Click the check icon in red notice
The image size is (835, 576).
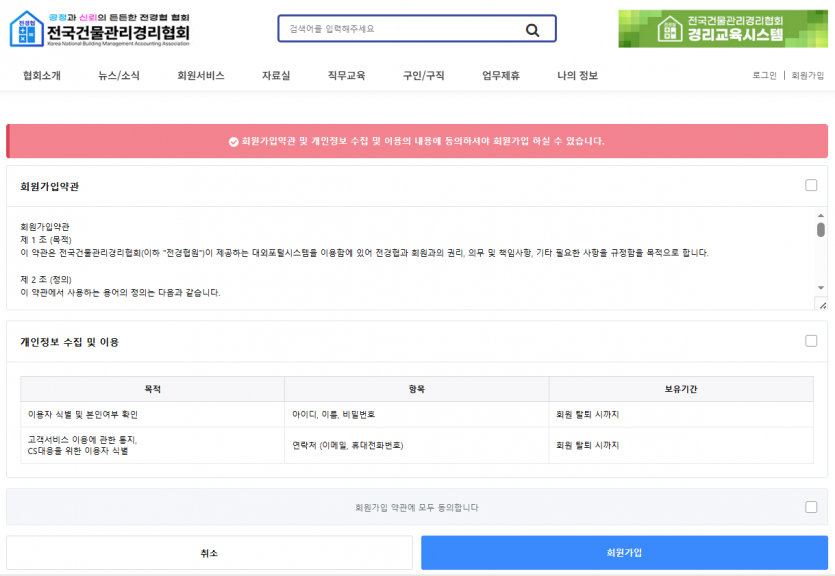233,142
